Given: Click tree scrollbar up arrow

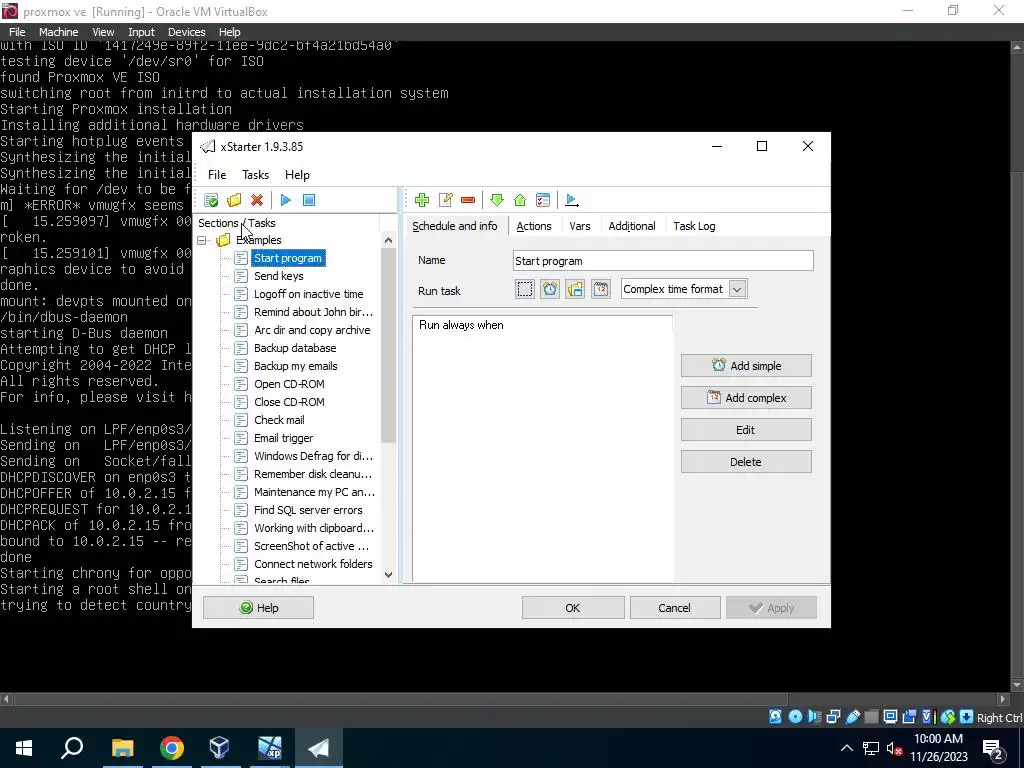Looking at the screenshot, I should click(389, 240).
